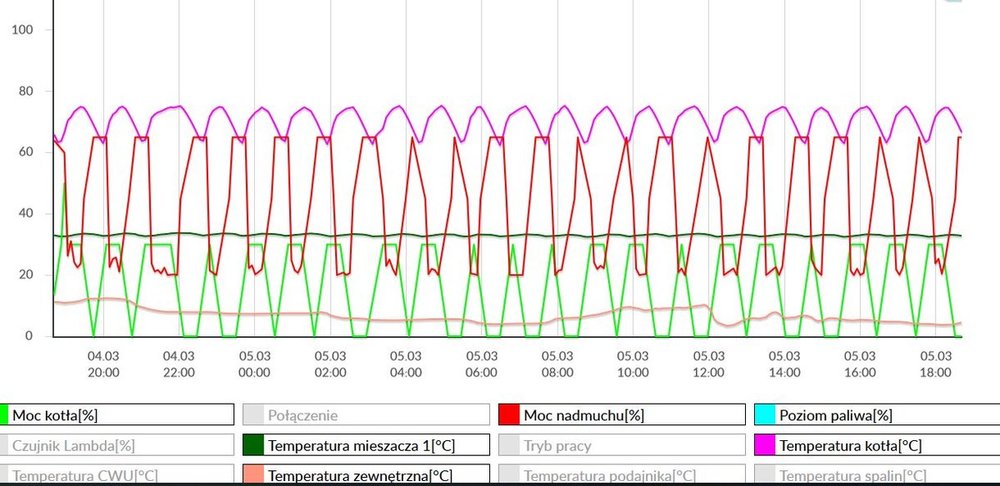
Task: Click the 04.03 20:00 time axis label
Action: [x=103, y=364]
